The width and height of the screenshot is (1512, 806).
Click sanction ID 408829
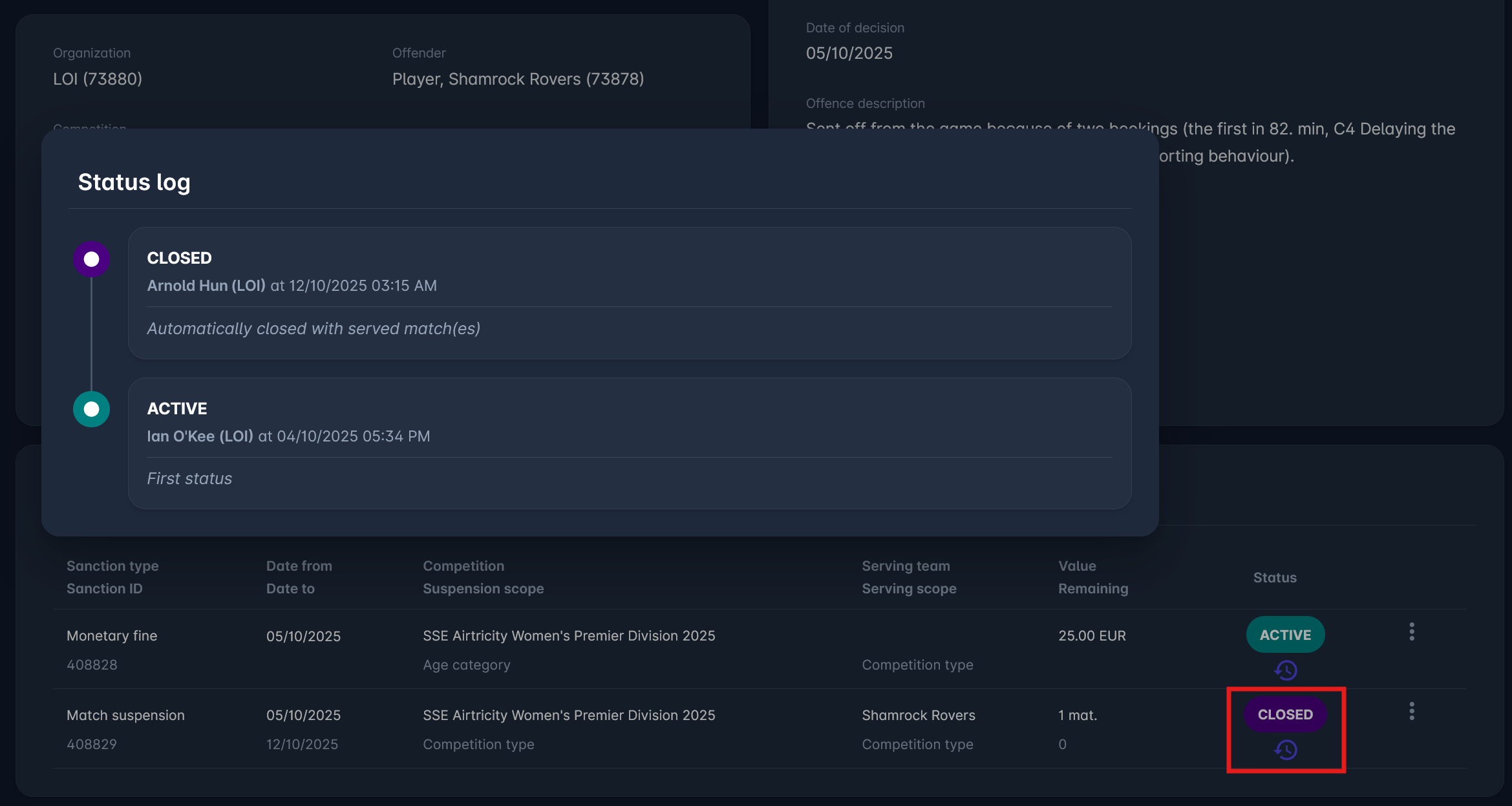[x=92, y=744]
